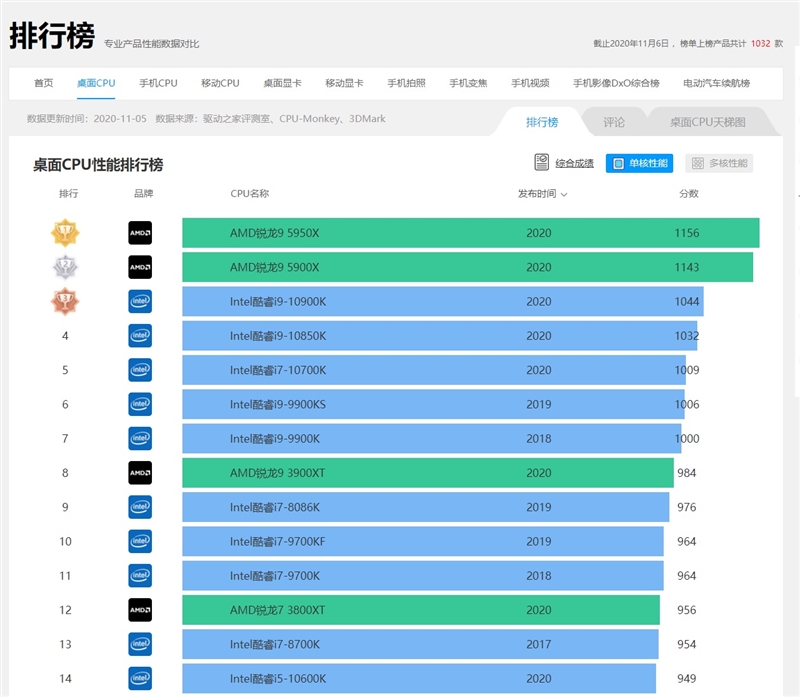Click the 品牌 column header
800x697 pixels.
click(143, 193)
